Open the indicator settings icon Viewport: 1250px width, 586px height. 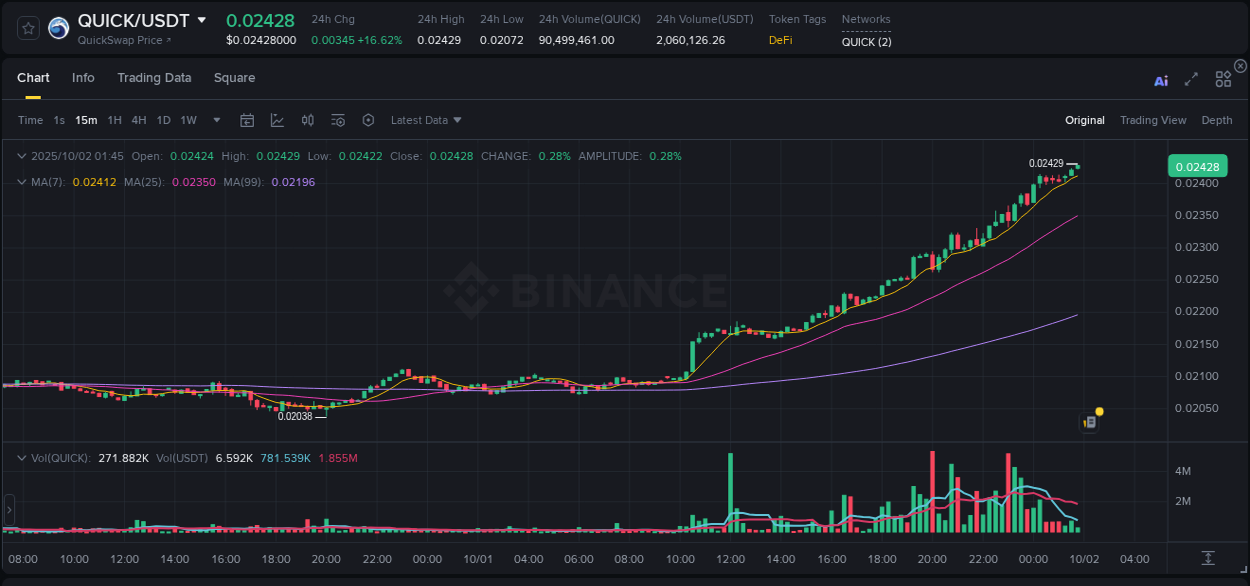point(338,120)
